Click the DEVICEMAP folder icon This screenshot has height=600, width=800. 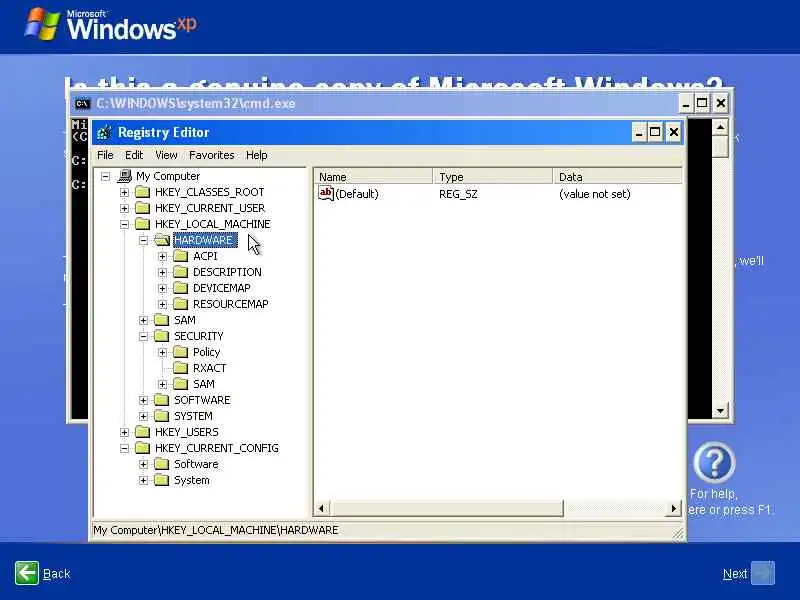click(x=181, y=288)
